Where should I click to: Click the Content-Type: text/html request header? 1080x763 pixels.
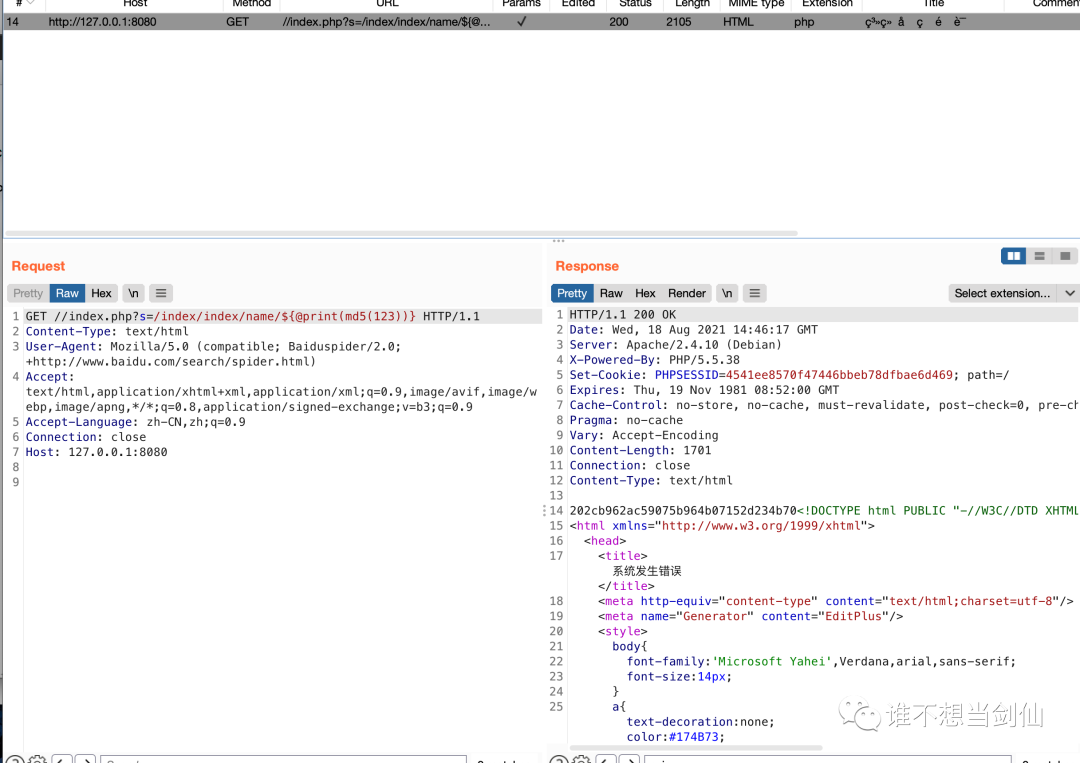(107, 331)
